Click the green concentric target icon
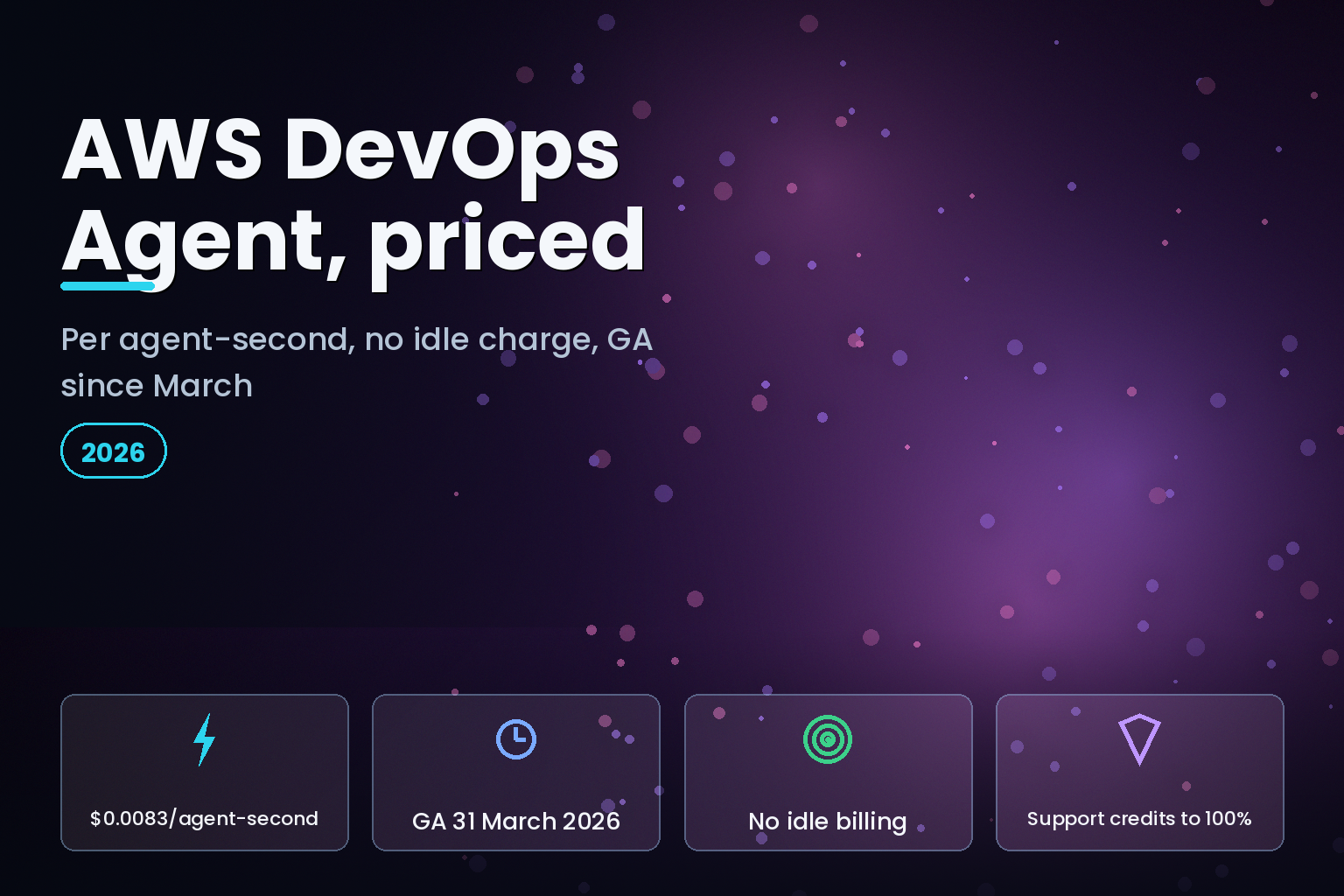This screenshot has width=1344, height=896. click(x=828, y=739)
